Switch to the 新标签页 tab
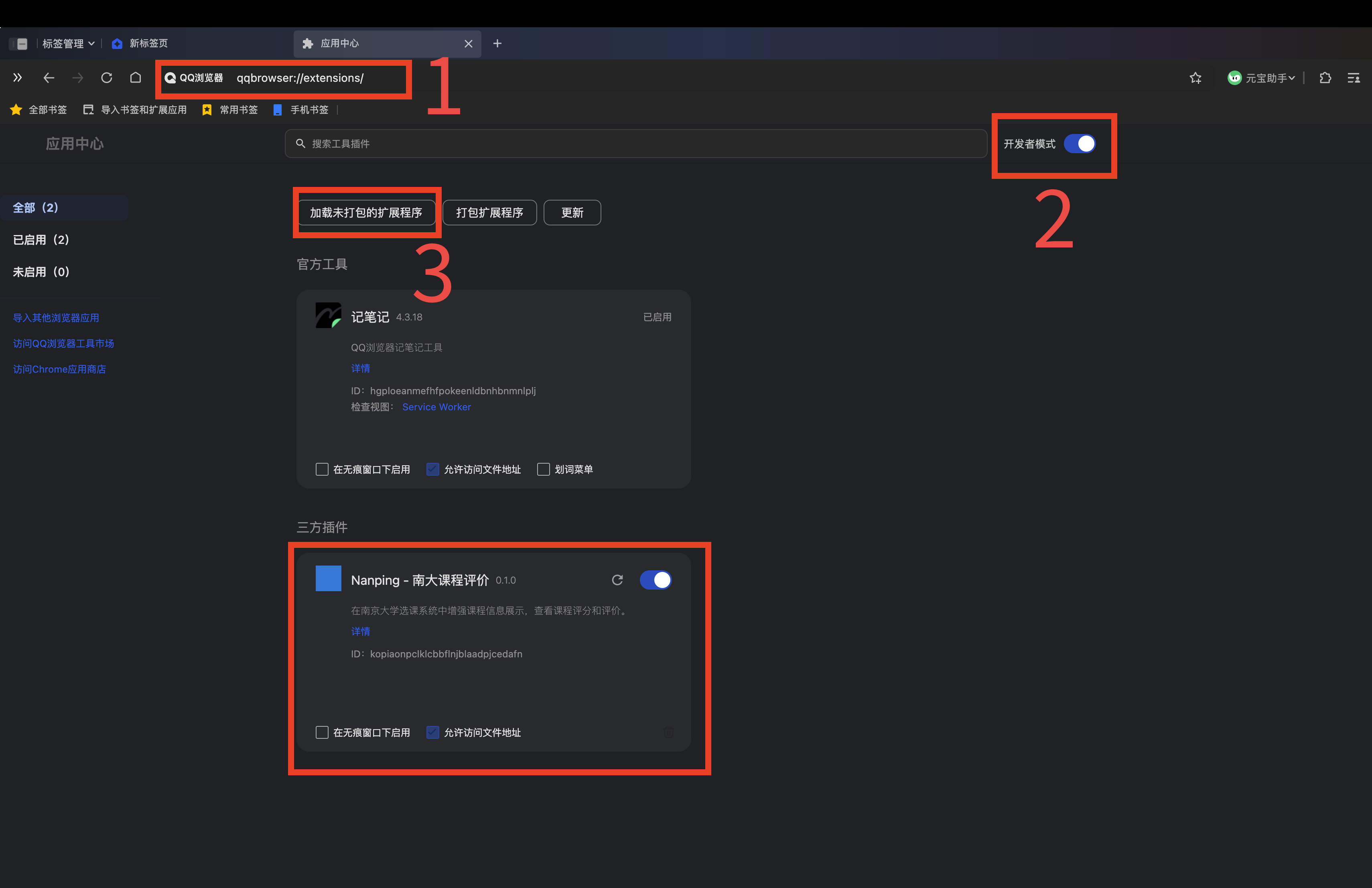 [140, 44]
